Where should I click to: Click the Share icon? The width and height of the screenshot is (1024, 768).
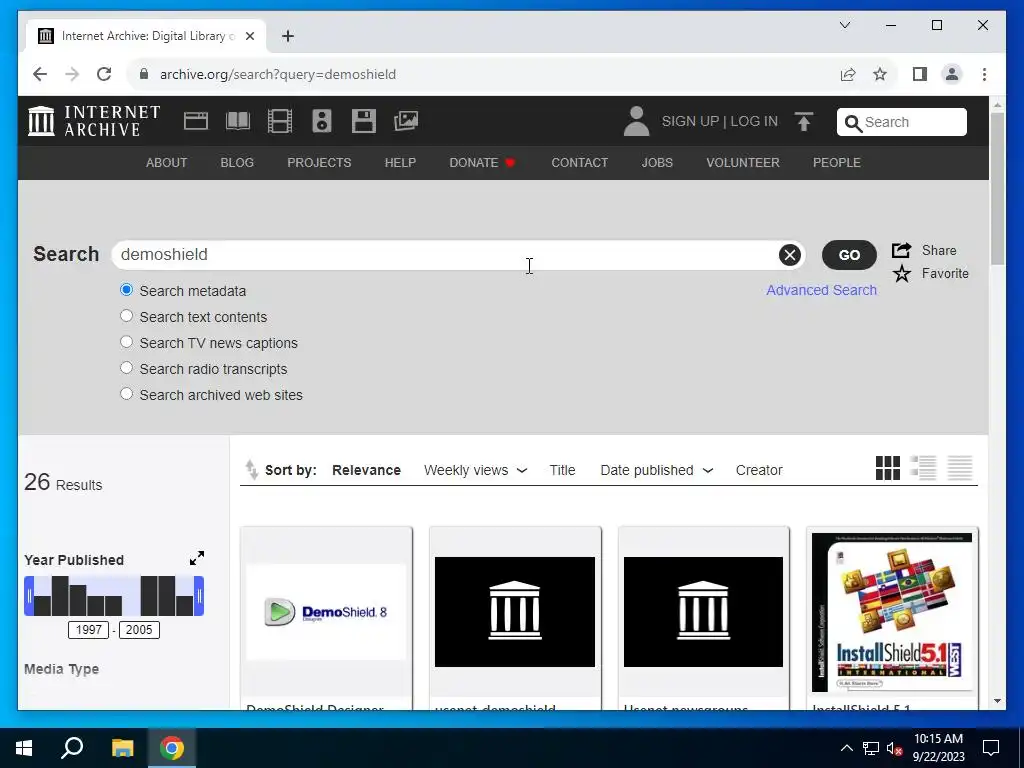click(x=902, y=250)
